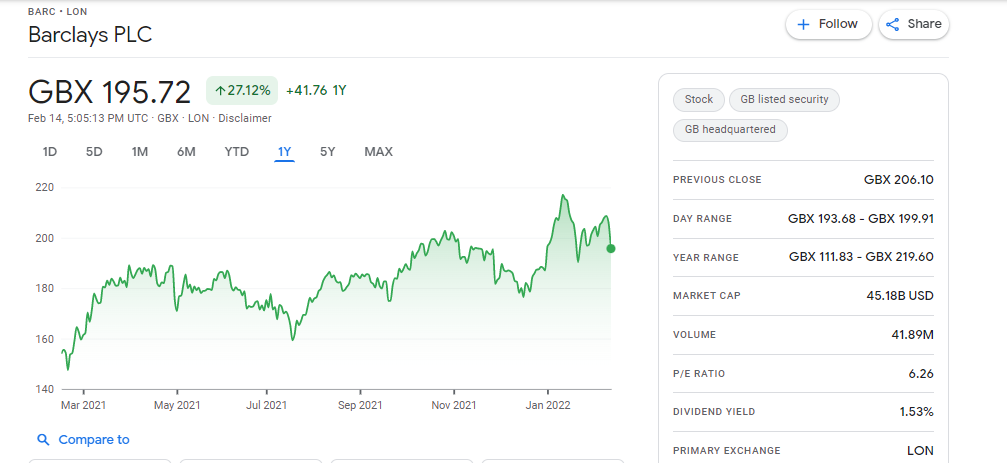Click the Barclays PLC heading
Viewport: 1007px width, 463px height.
[x=90, y=35]
